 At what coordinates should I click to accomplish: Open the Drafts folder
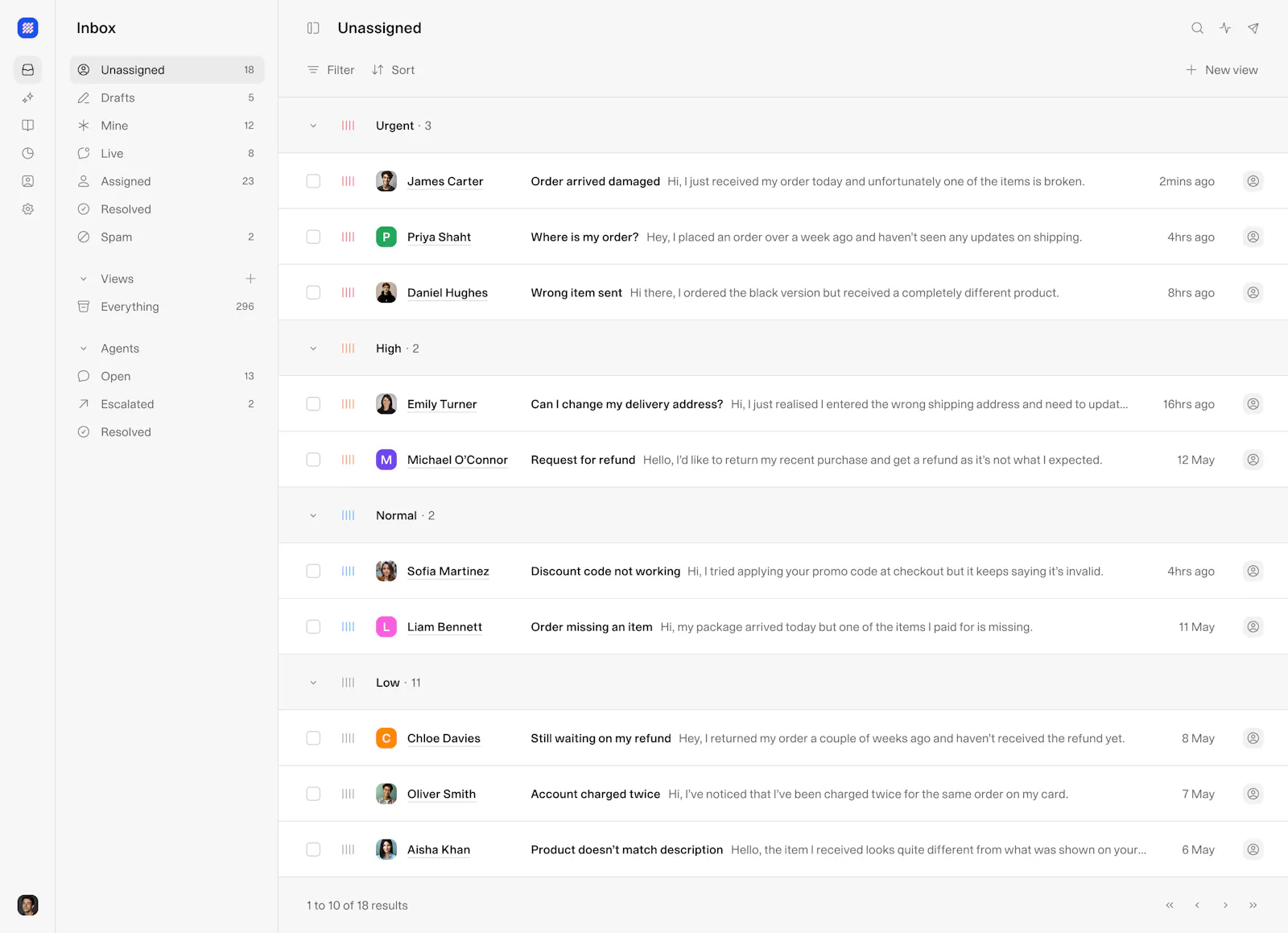click(x=167, y=97)
